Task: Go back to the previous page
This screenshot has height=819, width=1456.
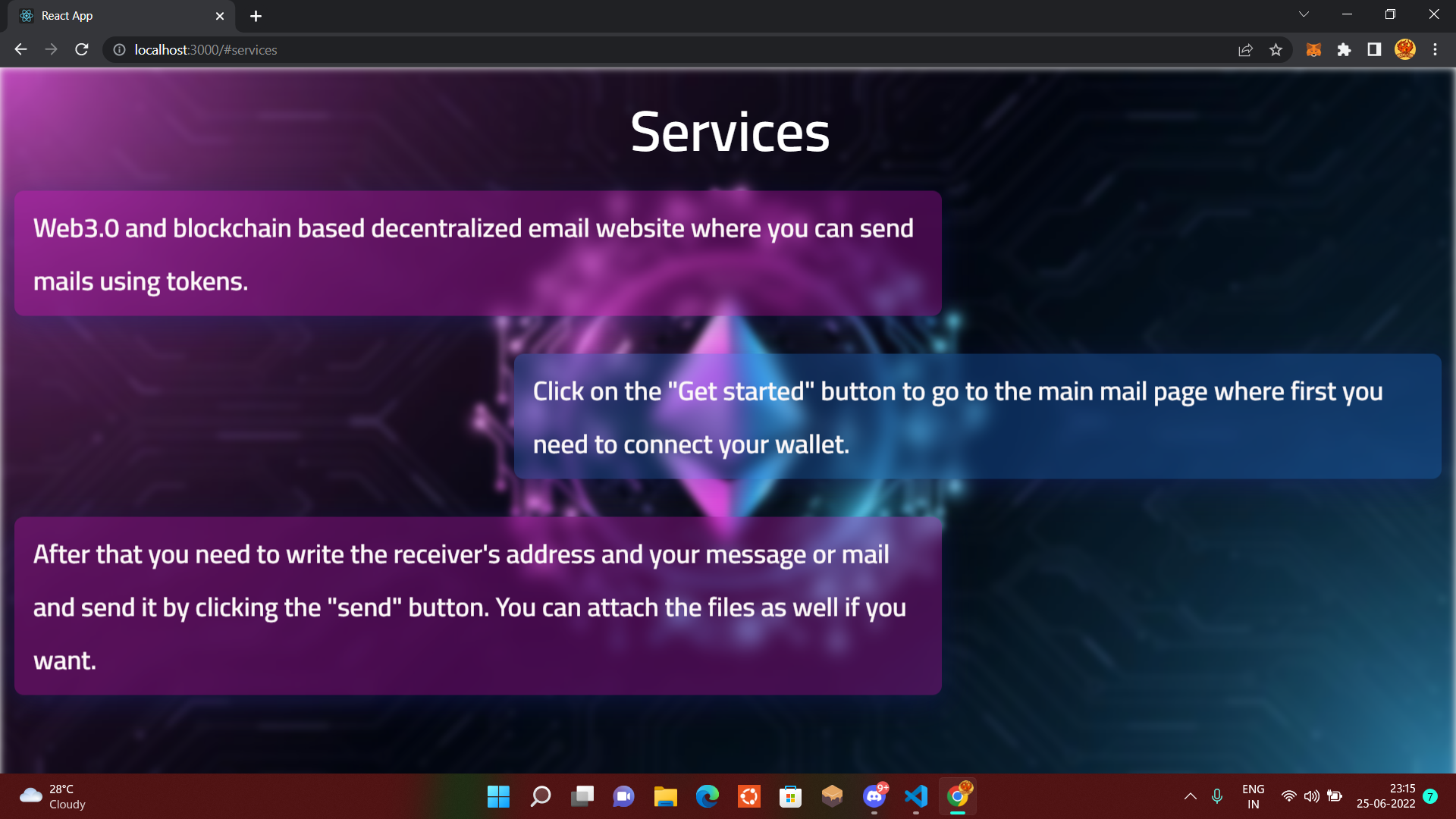Action: click(20, 50)
